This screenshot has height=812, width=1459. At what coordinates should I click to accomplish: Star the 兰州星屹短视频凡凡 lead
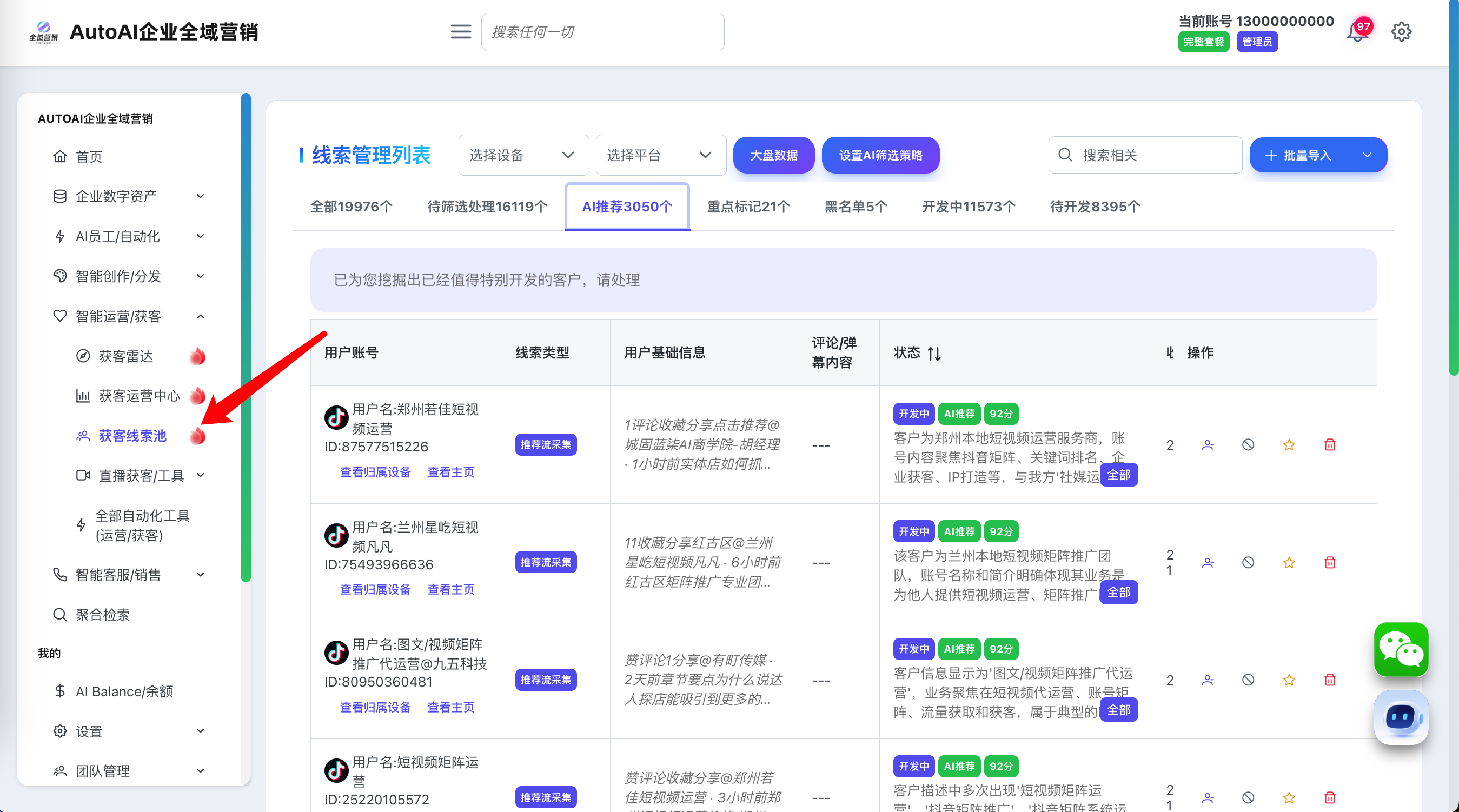coord(1289,562)
